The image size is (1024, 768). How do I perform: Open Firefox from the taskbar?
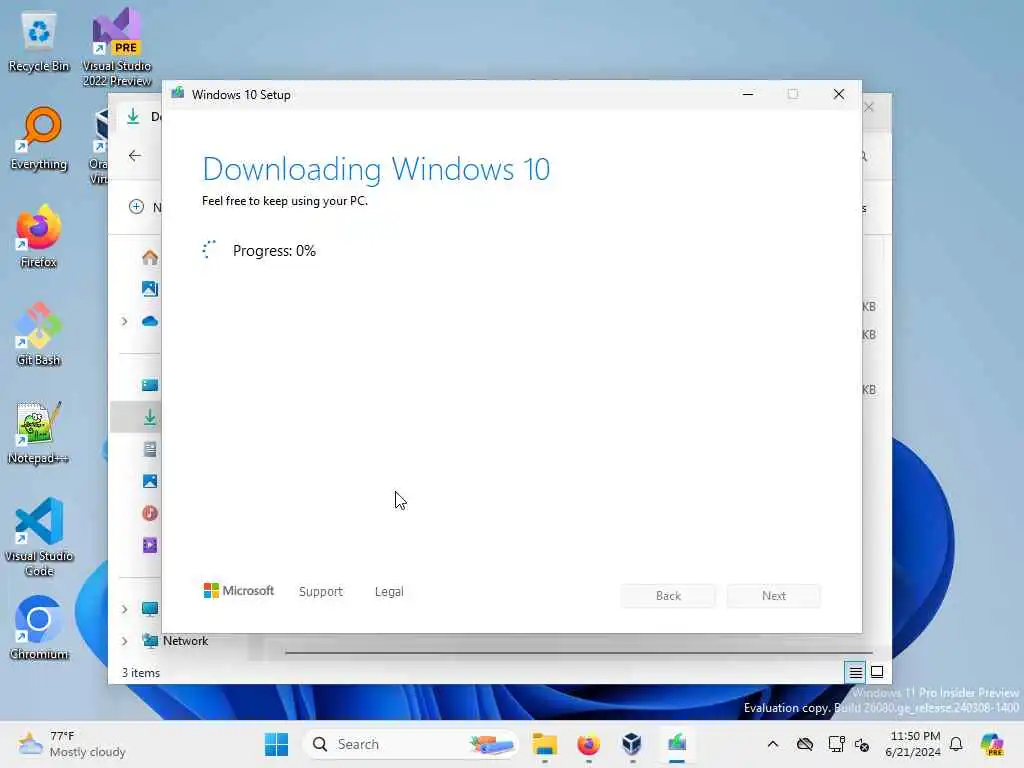588,744
